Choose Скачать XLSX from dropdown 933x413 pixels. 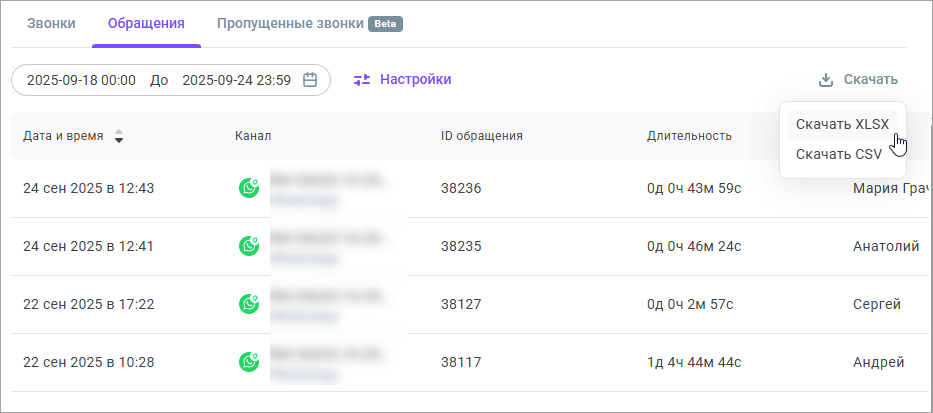(x=842, y=124)
